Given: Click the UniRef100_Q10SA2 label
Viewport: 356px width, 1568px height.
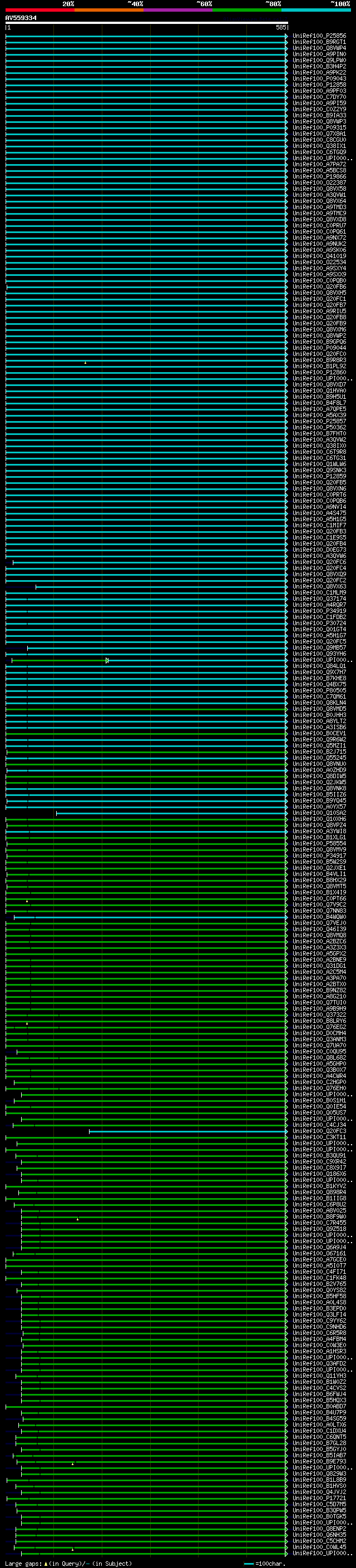Looking at the screenshot, I should click(x=319, y=814).
